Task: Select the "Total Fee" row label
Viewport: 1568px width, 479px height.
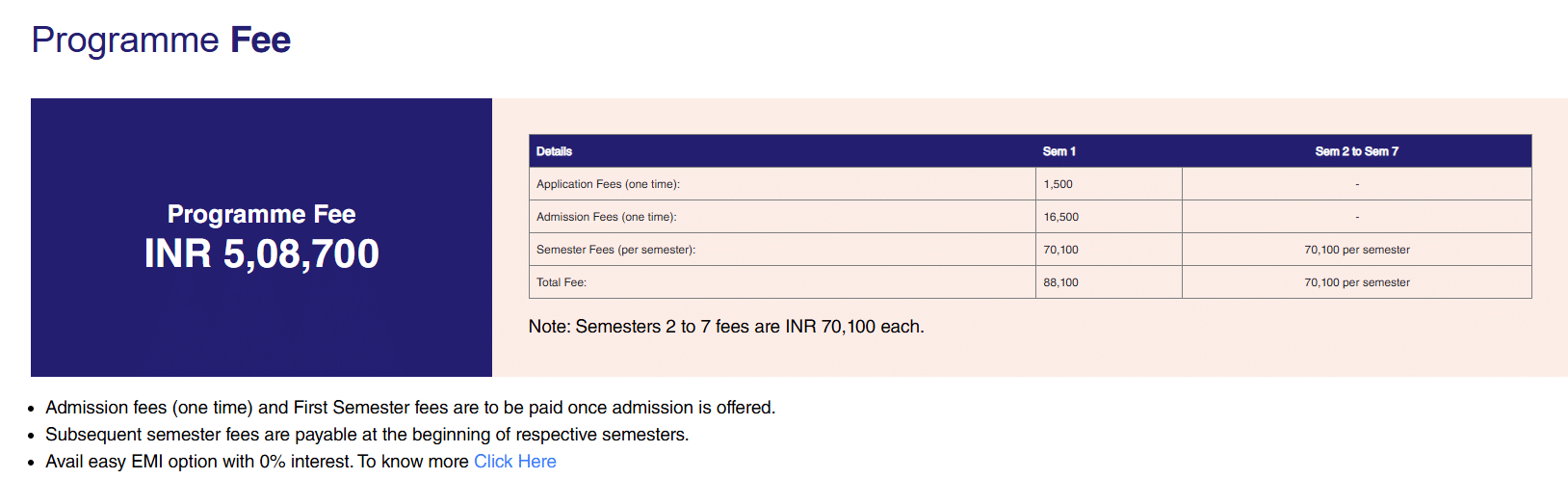Action: coord(562,282)
